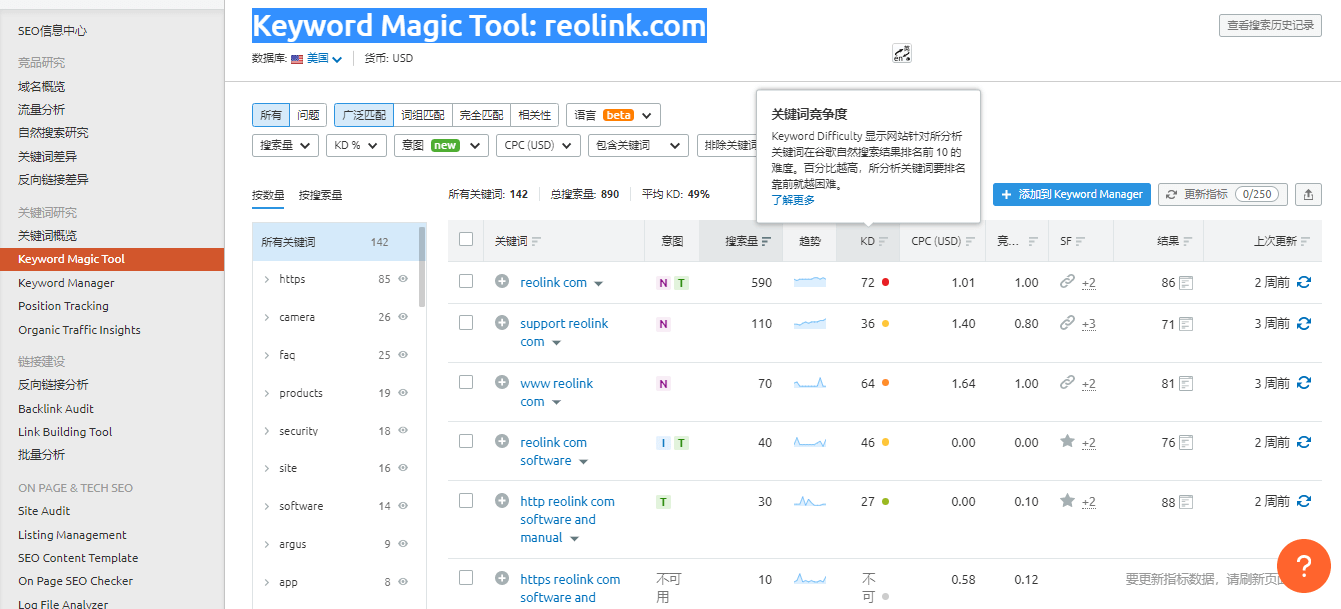Select the 所有关键词 group row
Screen dimensions: 1341x609
[334, 242]
